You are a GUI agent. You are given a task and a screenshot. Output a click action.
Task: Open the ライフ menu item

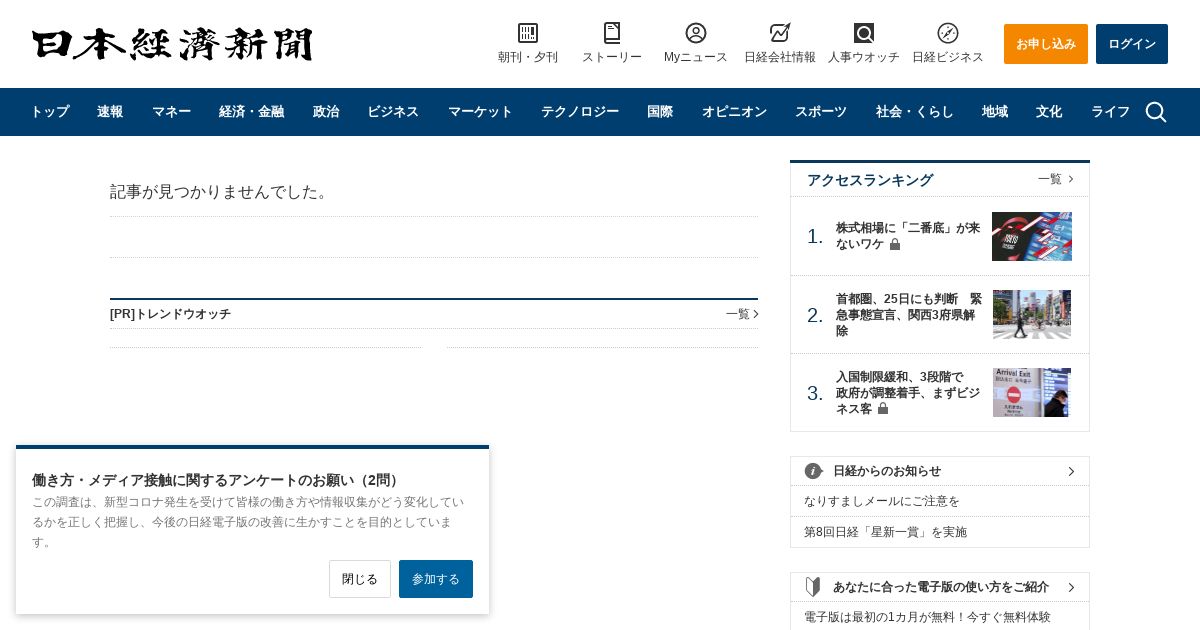[1110, 112]
